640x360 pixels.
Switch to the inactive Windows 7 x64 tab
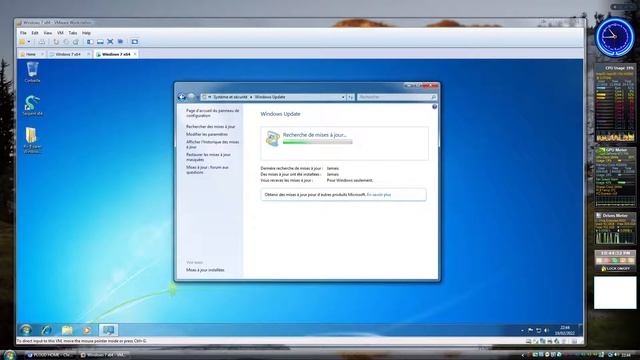(68, 54)
